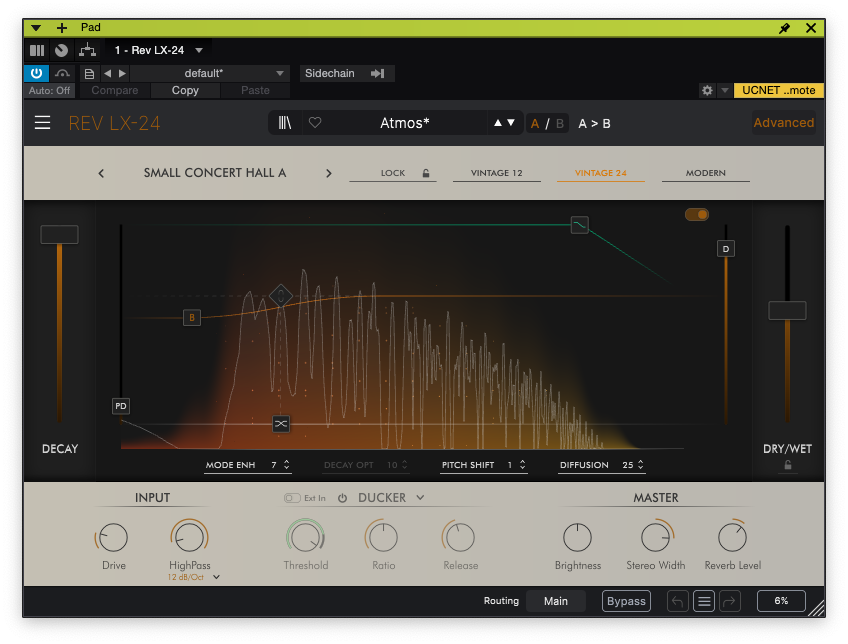Image resolution: width=848 pixels, height=644 pixels.
Task: Click the UCNET ..mote button
Action: coord(778,90)
